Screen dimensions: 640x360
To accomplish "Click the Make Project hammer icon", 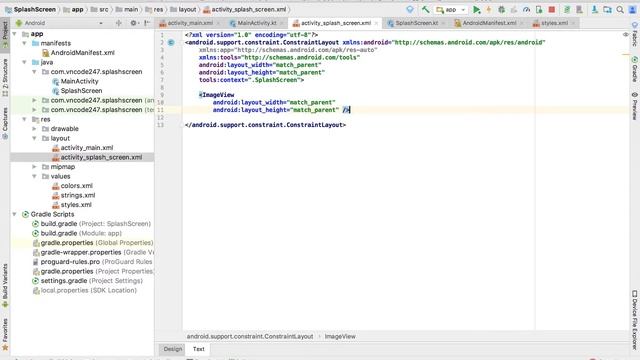I will 425,9.
